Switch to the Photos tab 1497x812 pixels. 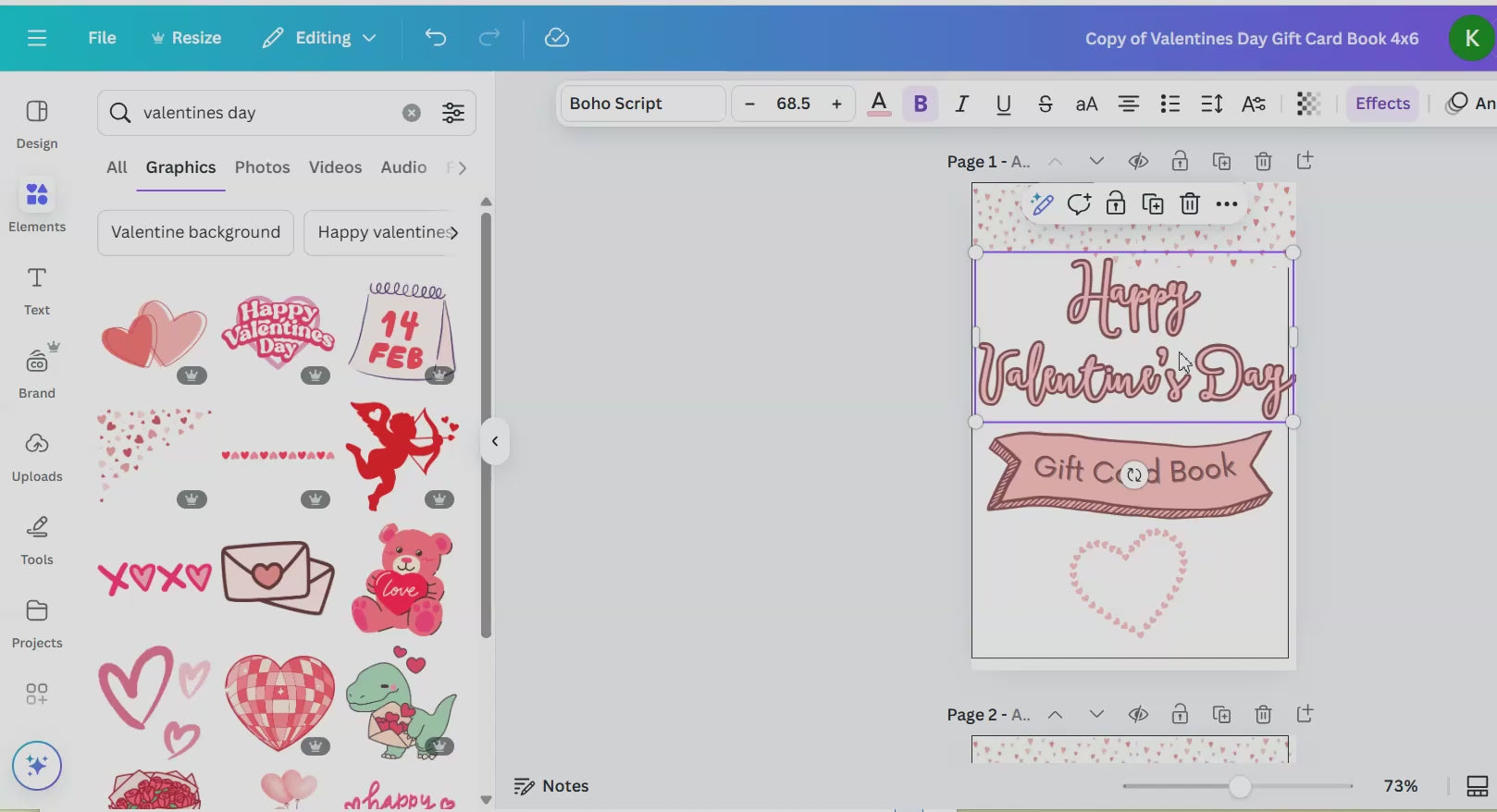[x=262, y=167]
